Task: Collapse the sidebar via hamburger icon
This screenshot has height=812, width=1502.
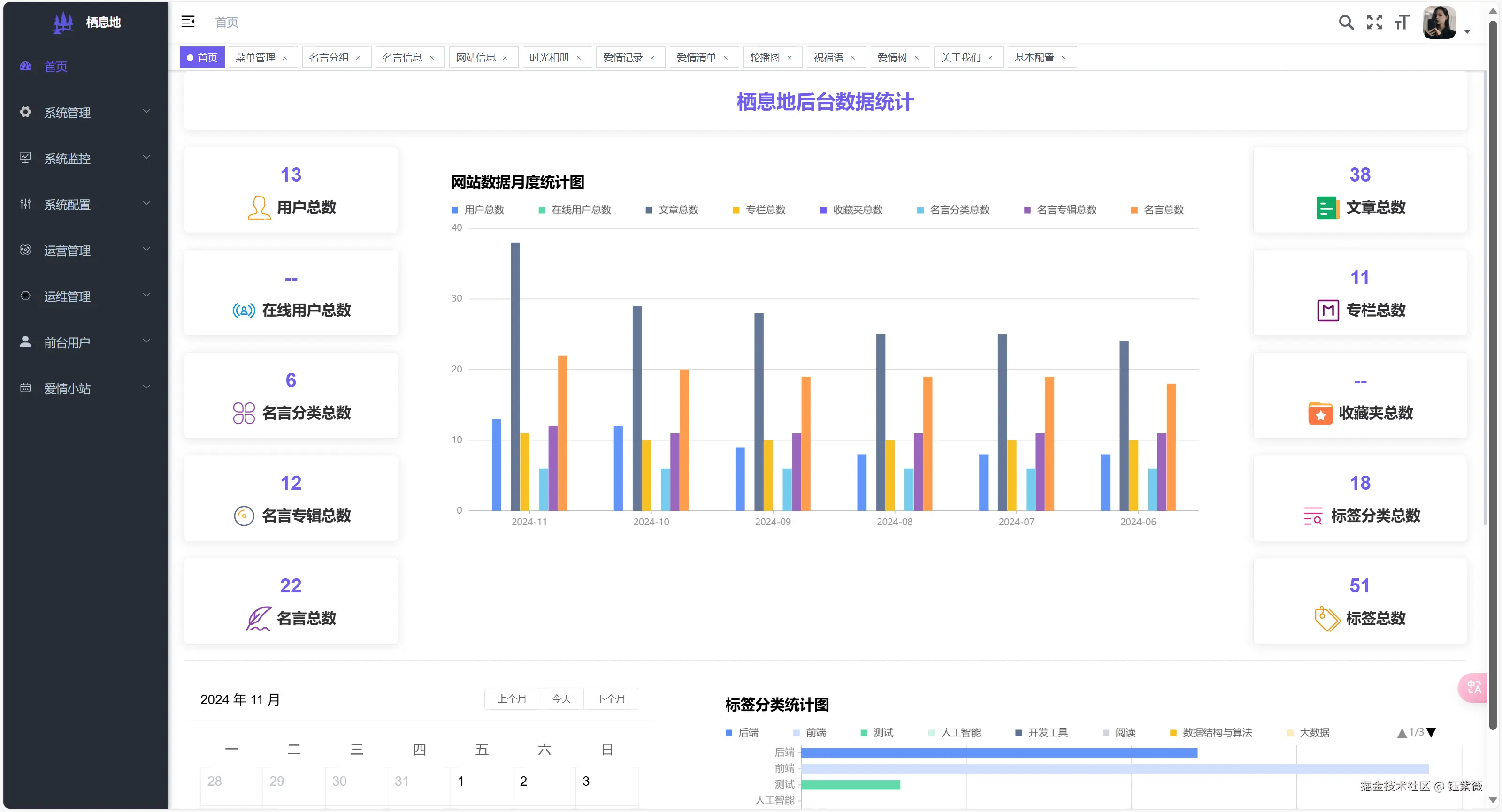Action: pos(188,22)
